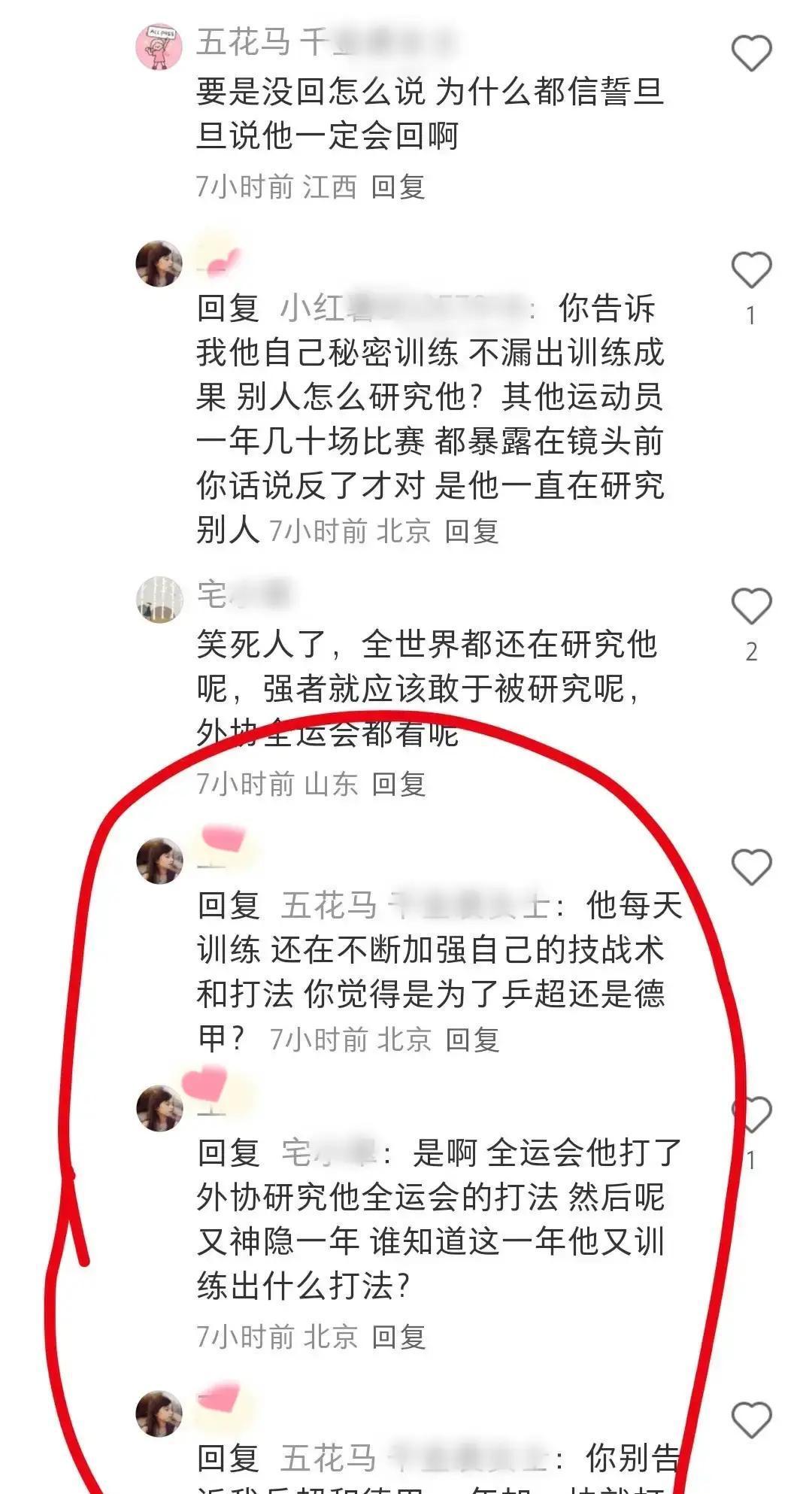Tap 回复 under 练出什么打法 comment

pyautogui.click(x=398, y=1337)
